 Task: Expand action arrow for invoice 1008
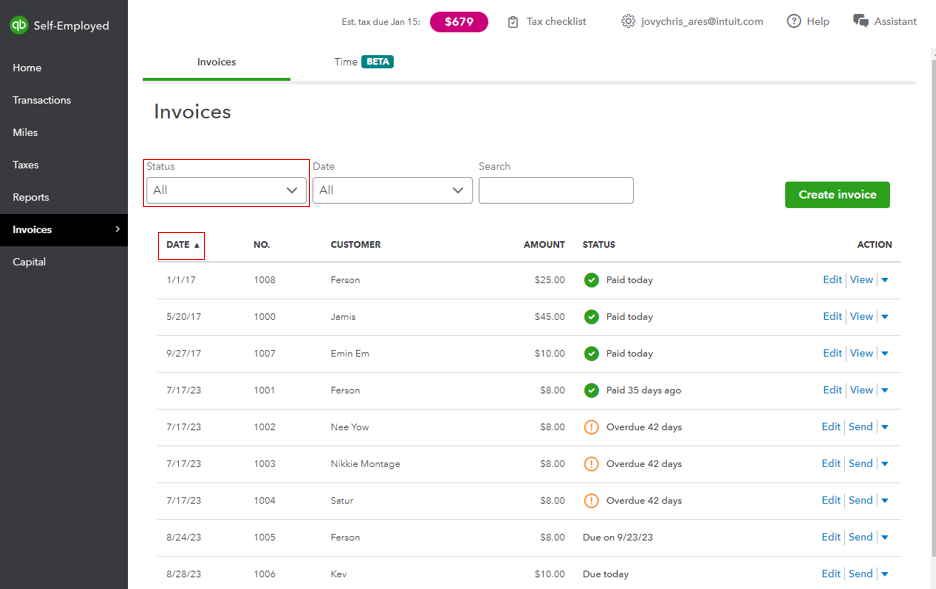coord(885,280)
